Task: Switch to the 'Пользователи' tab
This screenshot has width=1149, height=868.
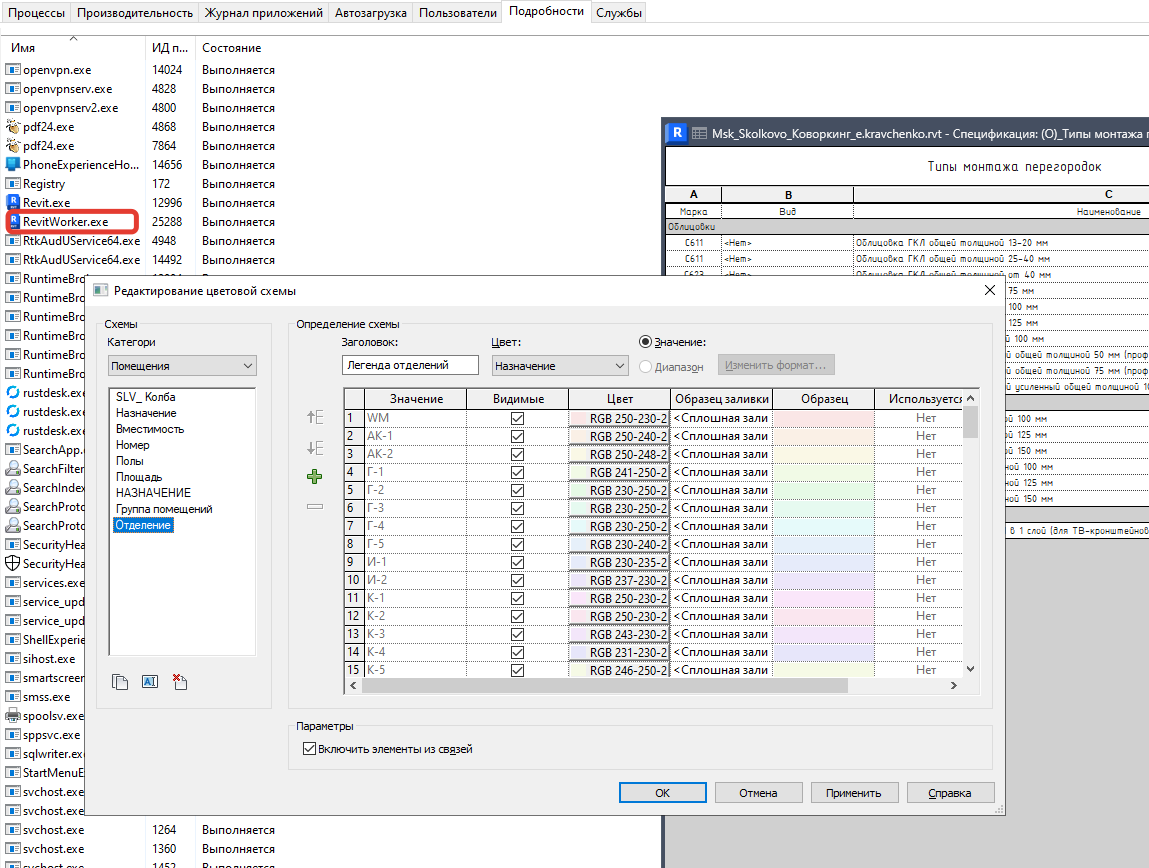Action: [x=458, y=12]
